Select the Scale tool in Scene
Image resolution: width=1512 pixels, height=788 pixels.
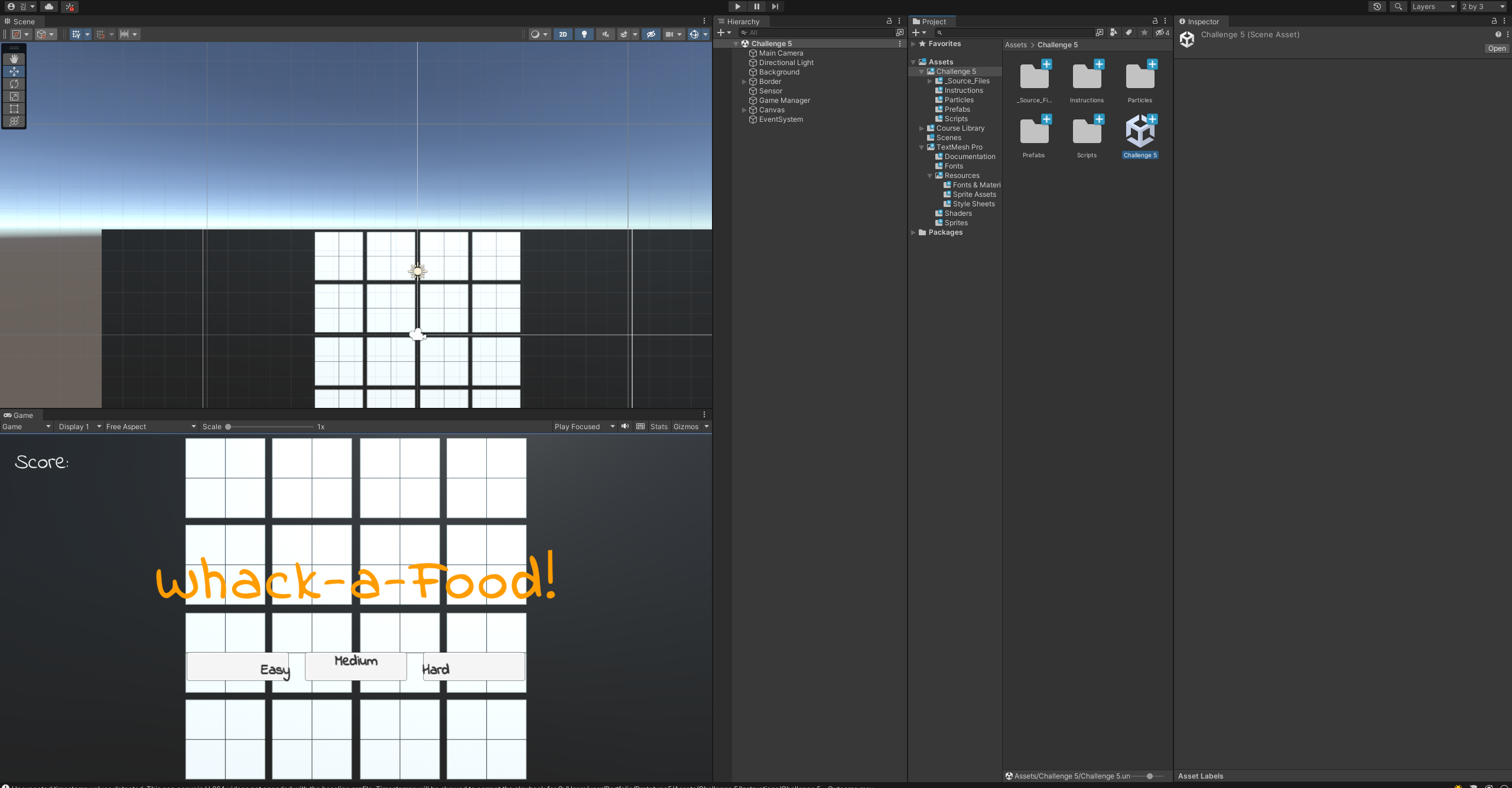click(x=14, y=96)
